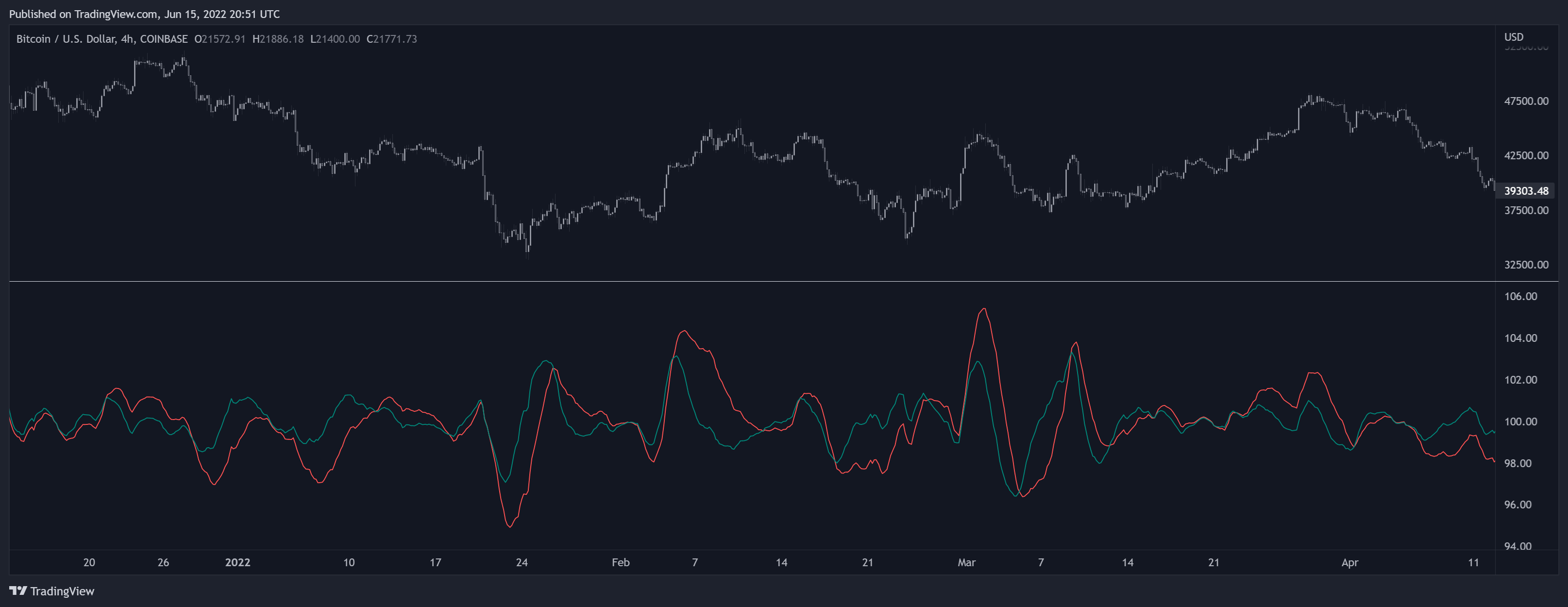Click the Apr label on time axis
This screenshot has width=1568, height=607.
(x=1350, y=562)
